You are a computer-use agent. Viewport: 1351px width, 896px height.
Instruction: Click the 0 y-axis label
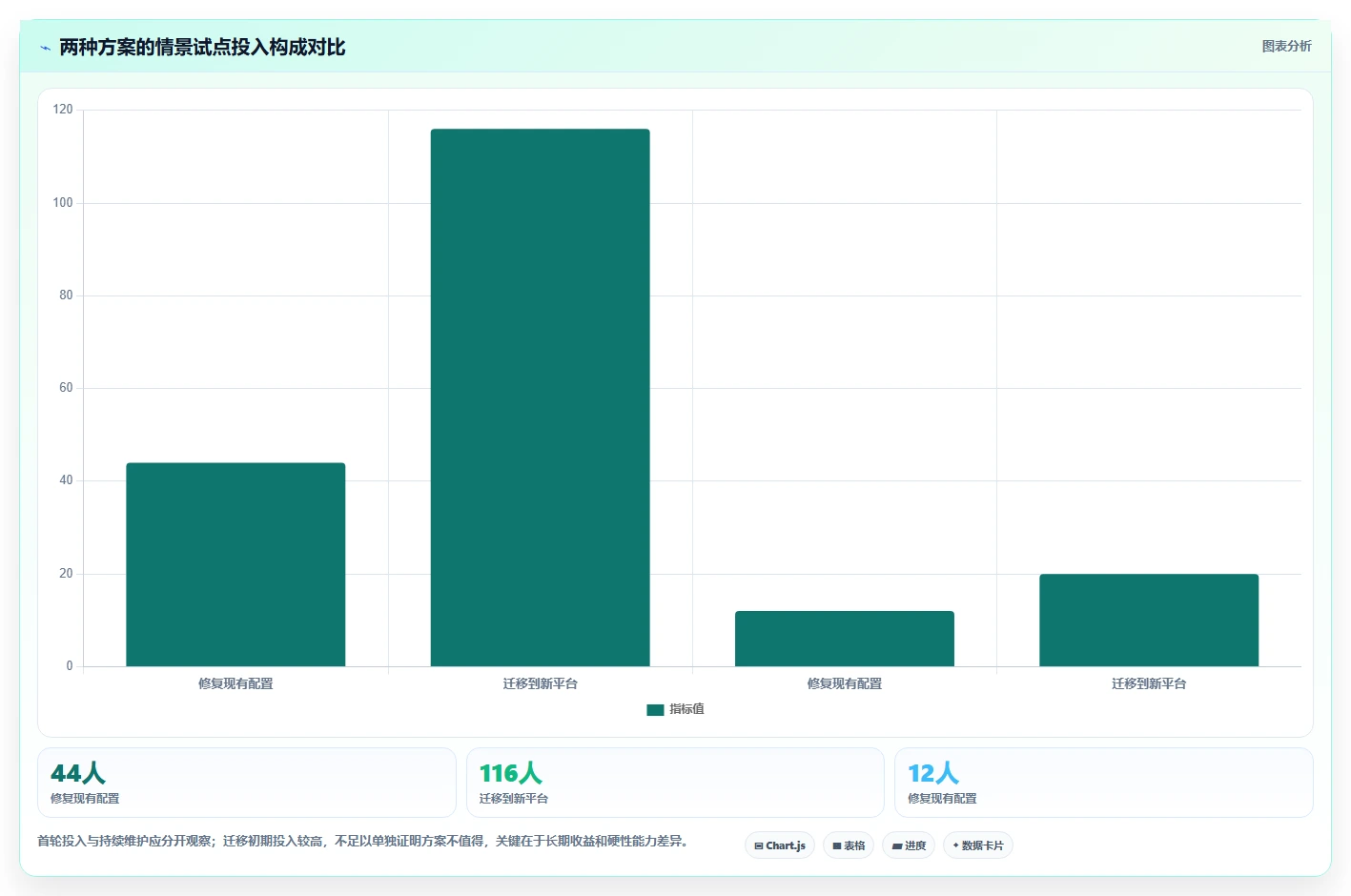70,666
